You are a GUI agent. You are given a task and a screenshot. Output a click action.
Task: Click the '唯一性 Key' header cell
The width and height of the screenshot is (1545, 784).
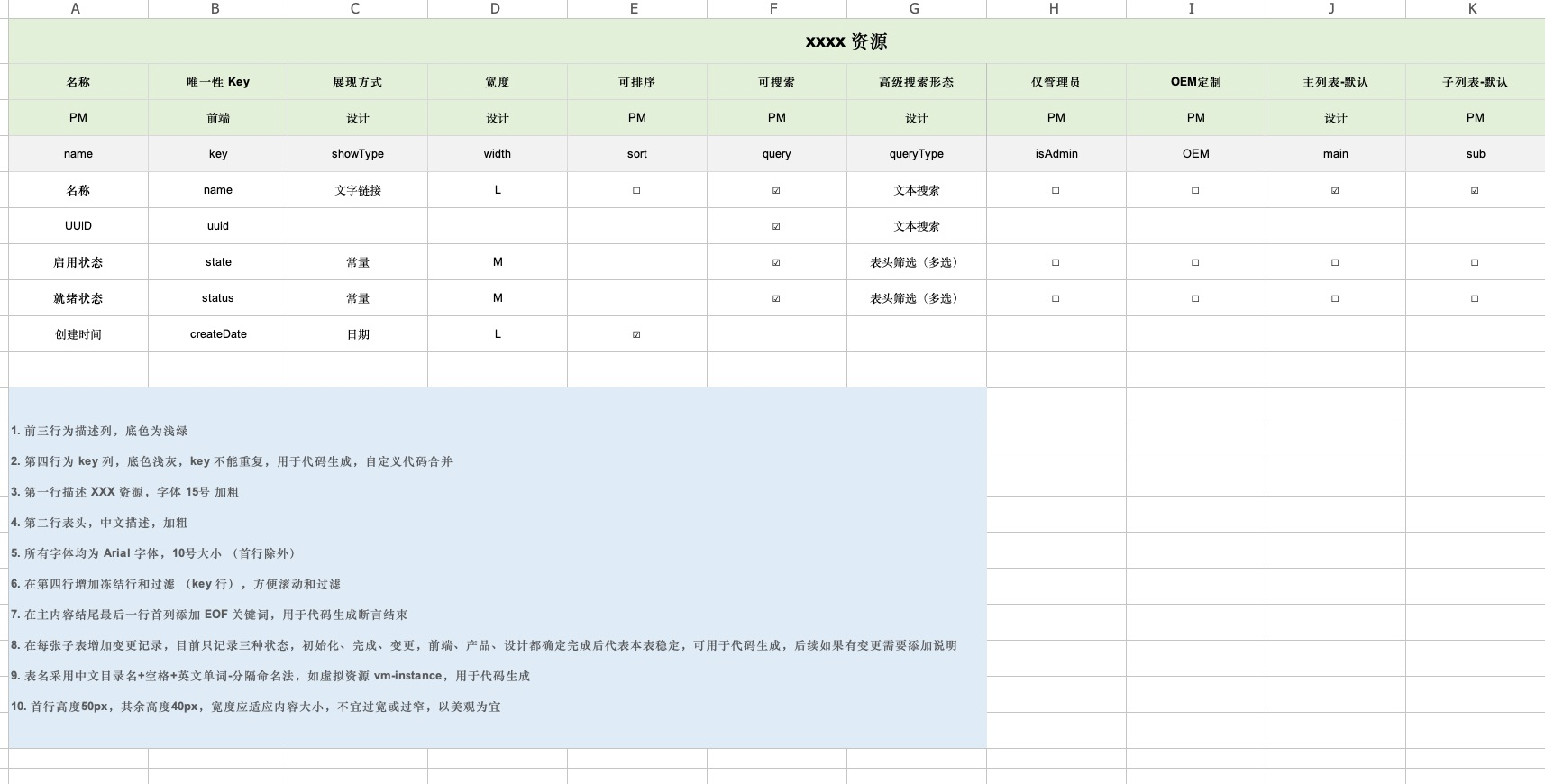(218, 82)
